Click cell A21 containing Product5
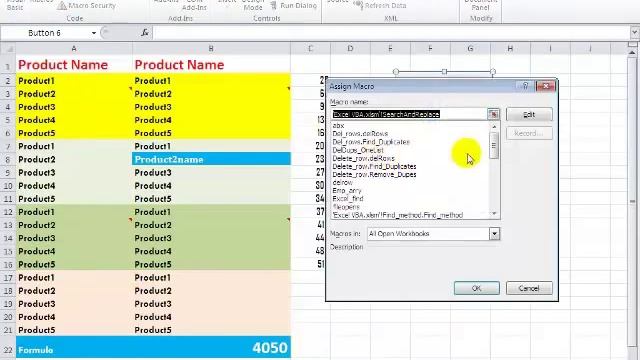This screenshot has width=640, height=360. click(74, 330)
